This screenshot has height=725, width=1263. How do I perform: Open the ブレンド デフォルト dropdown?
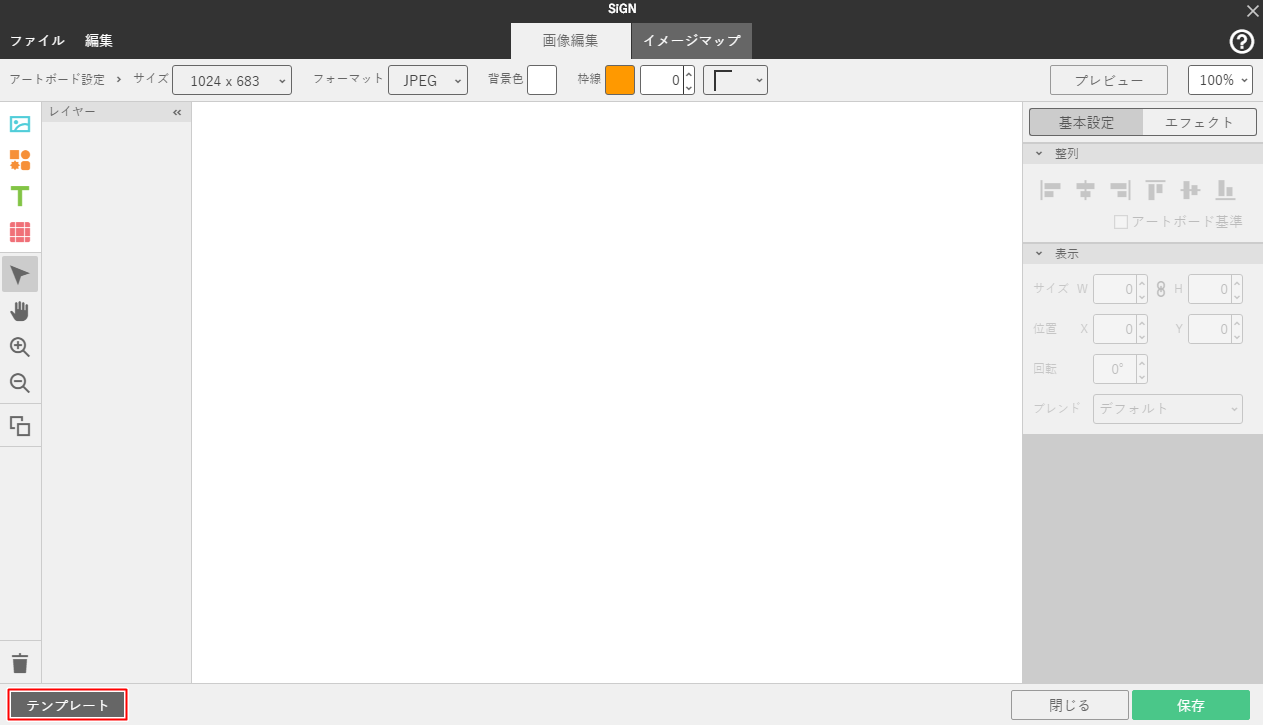[x=1168, y=408]
